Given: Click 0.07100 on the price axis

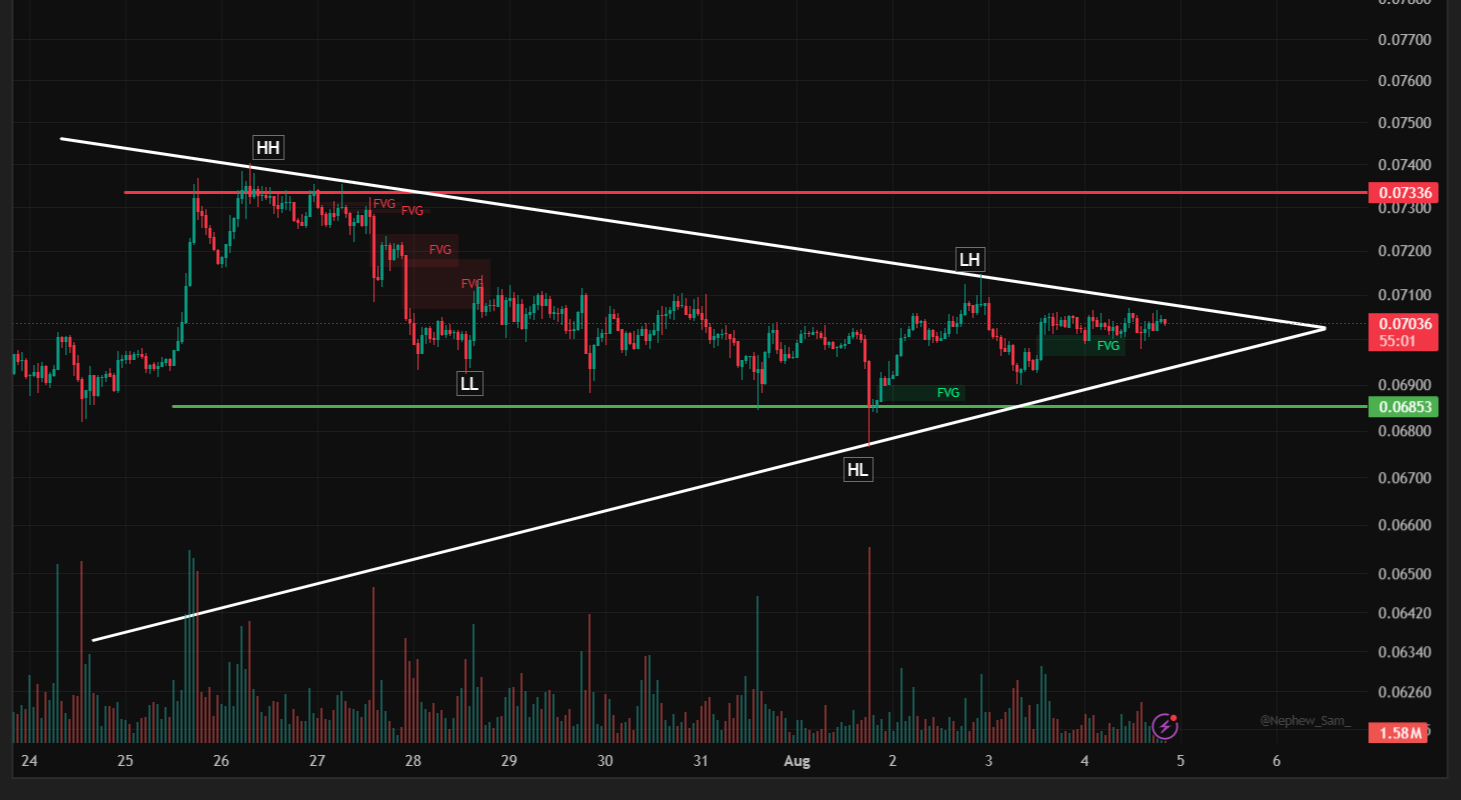Looking at the screenshot, I should (1405, 295).
